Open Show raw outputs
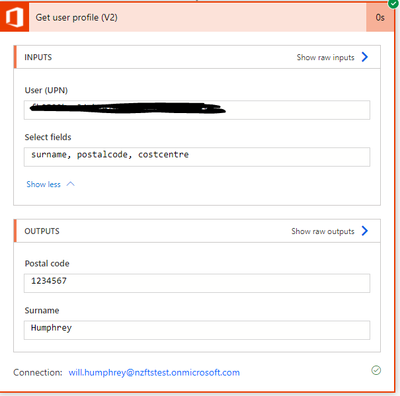 (x=323, y=231)
